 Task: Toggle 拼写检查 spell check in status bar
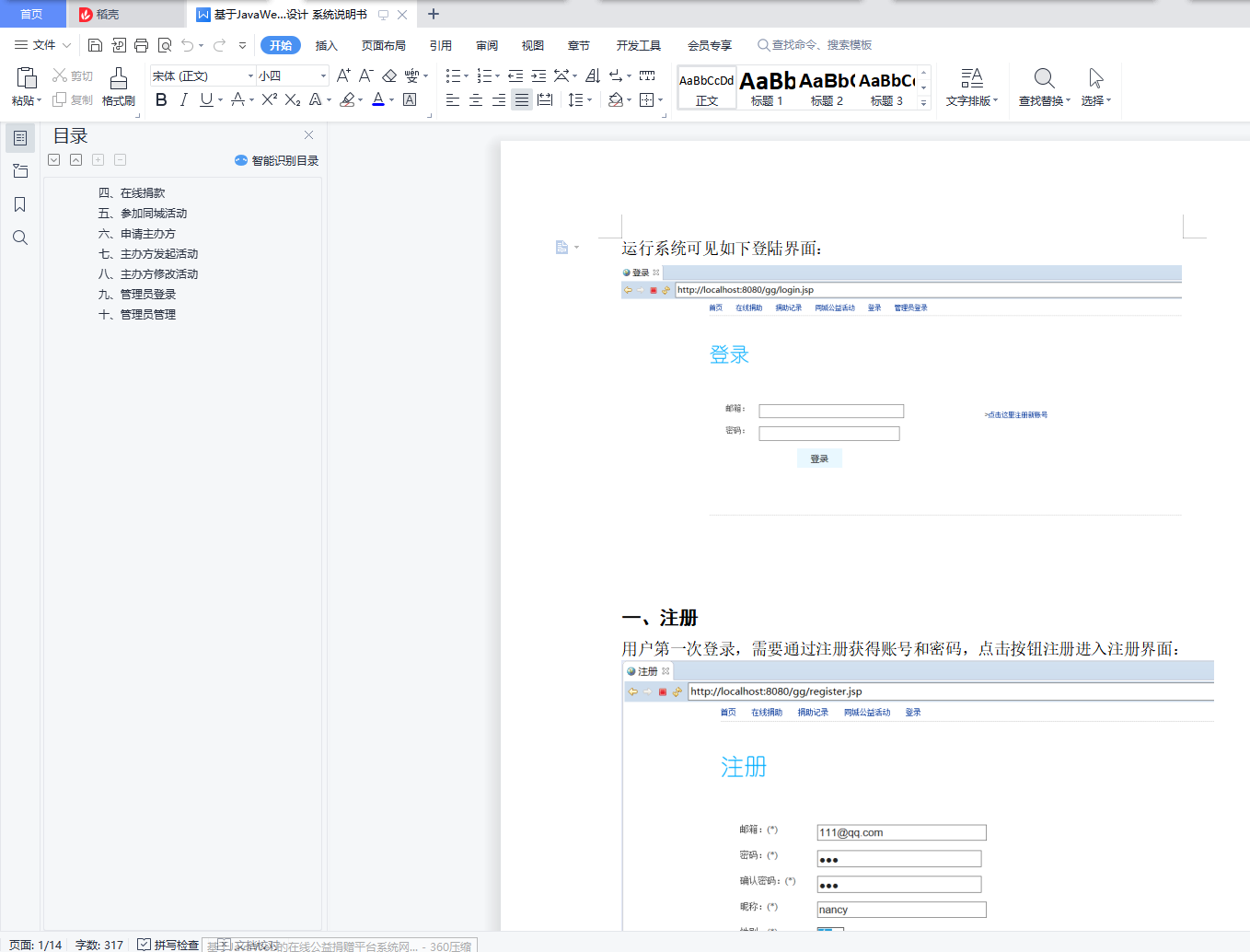pos(168,945)
